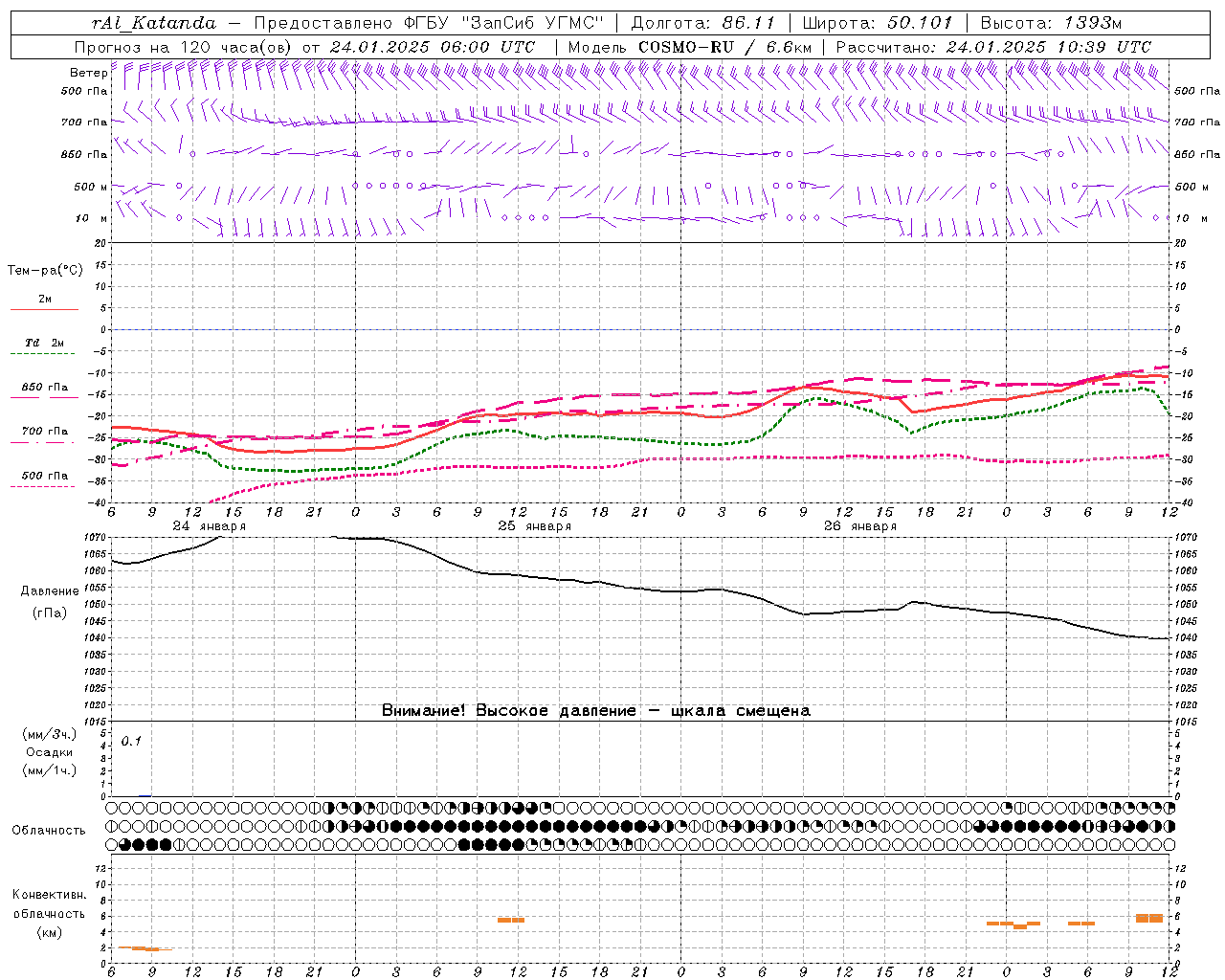
Task: Click the Тем-ра(°C) axis label
Action: (45, 271)
